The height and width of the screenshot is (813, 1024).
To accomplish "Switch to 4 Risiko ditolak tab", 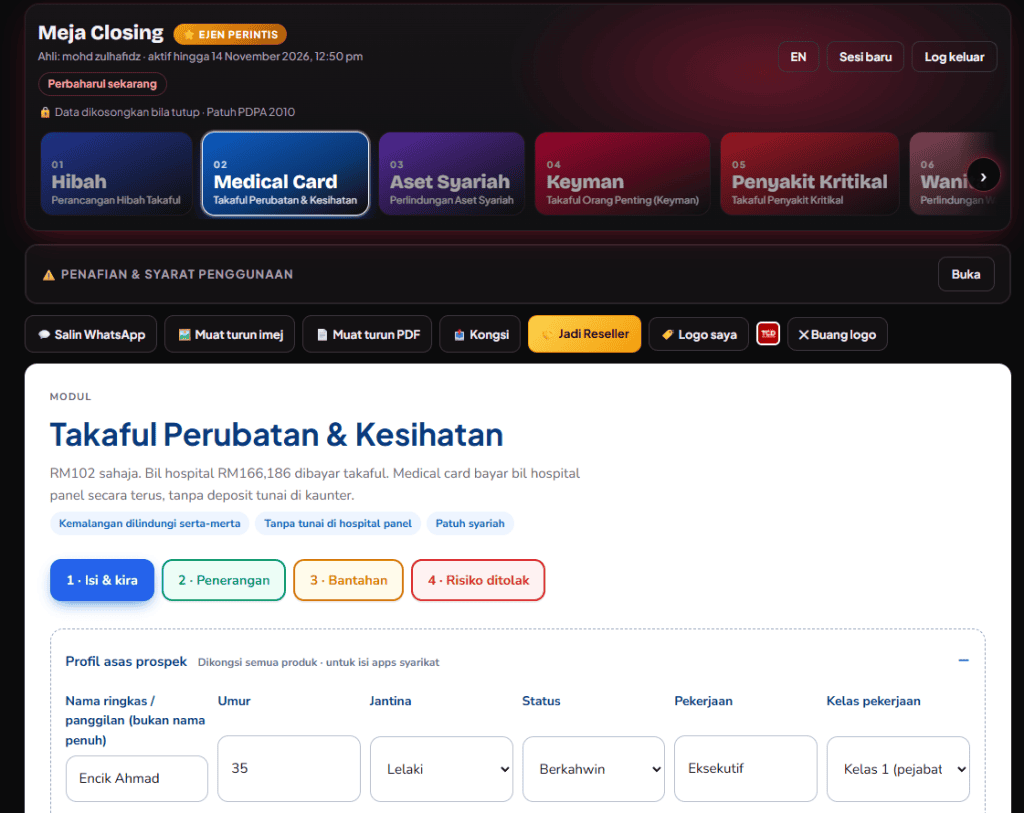I will [478, 580].
